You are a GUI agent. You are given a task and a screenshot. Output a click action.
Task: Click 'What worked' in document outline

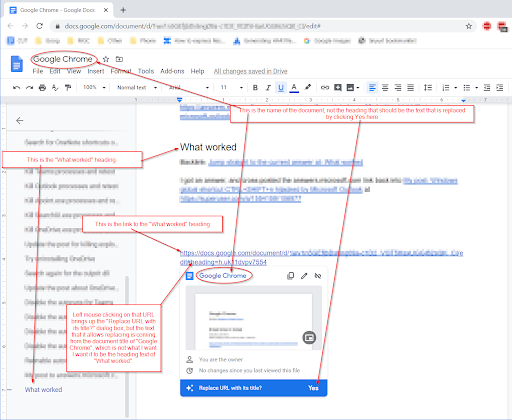(x=43, y=390)
